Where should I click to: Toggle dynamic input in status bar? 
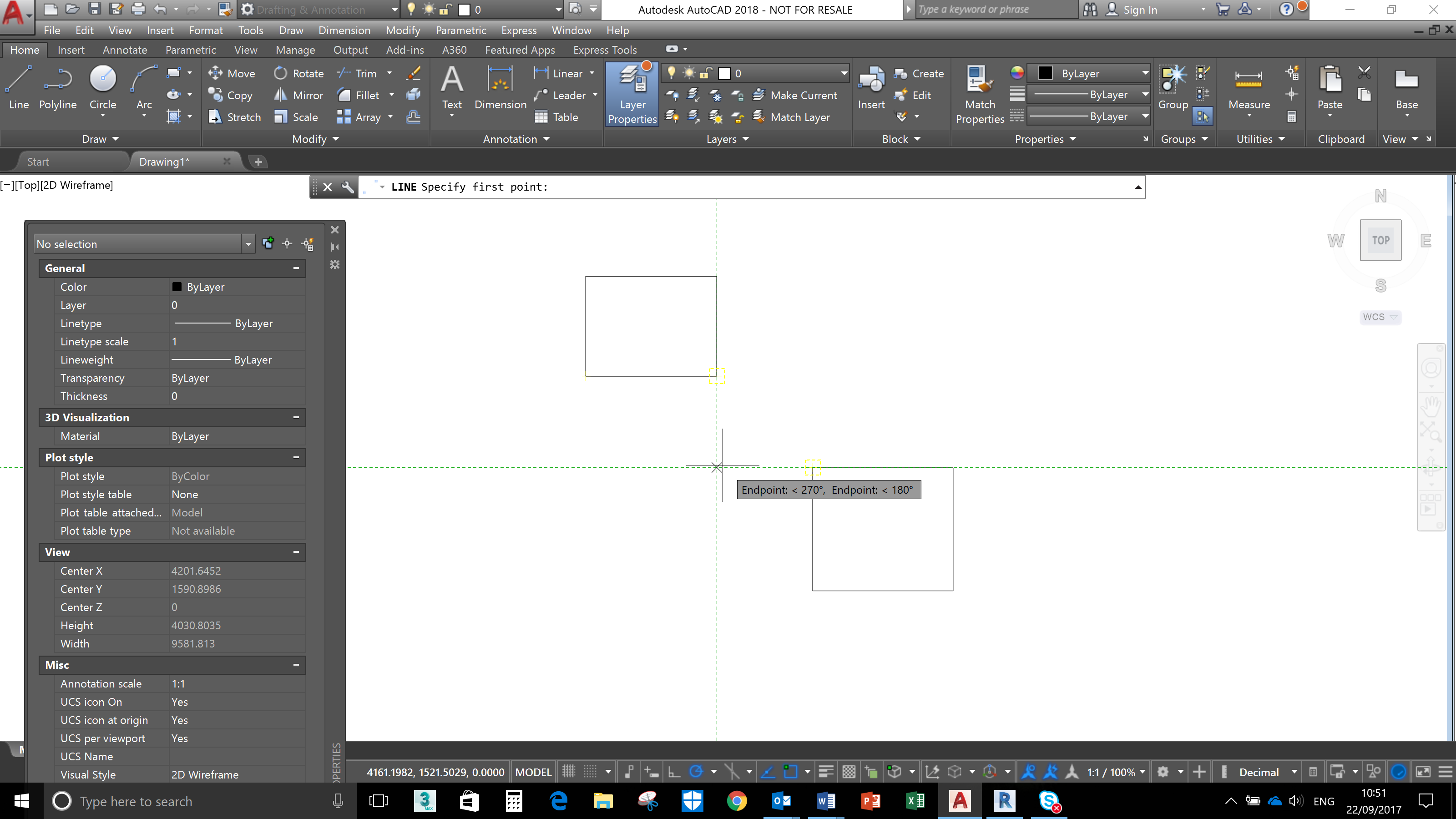click(x=651, y=772)
